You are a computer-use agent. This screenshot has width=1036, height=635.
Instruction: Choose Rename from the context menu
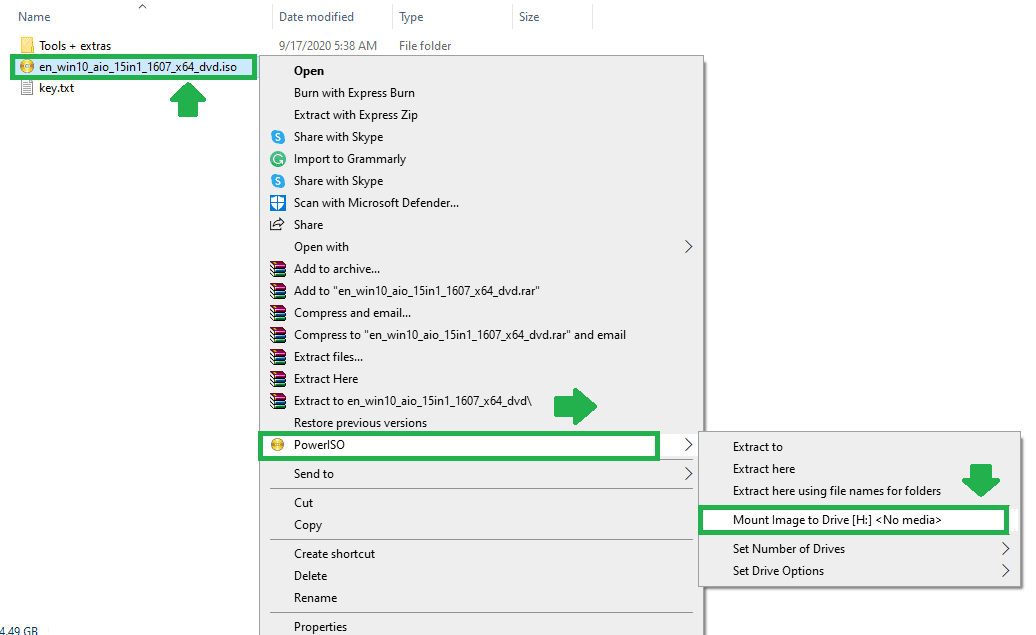click(x=315, y=598)
